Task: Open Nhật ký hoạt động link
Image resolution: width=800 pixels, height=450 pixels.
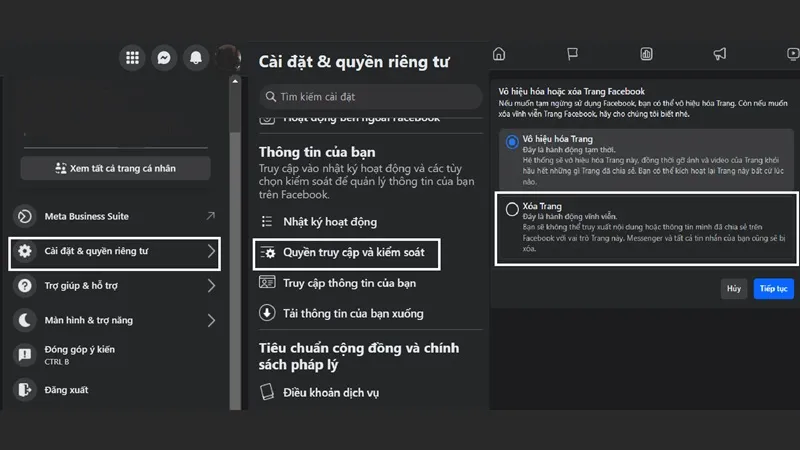Action: [330, 221]
